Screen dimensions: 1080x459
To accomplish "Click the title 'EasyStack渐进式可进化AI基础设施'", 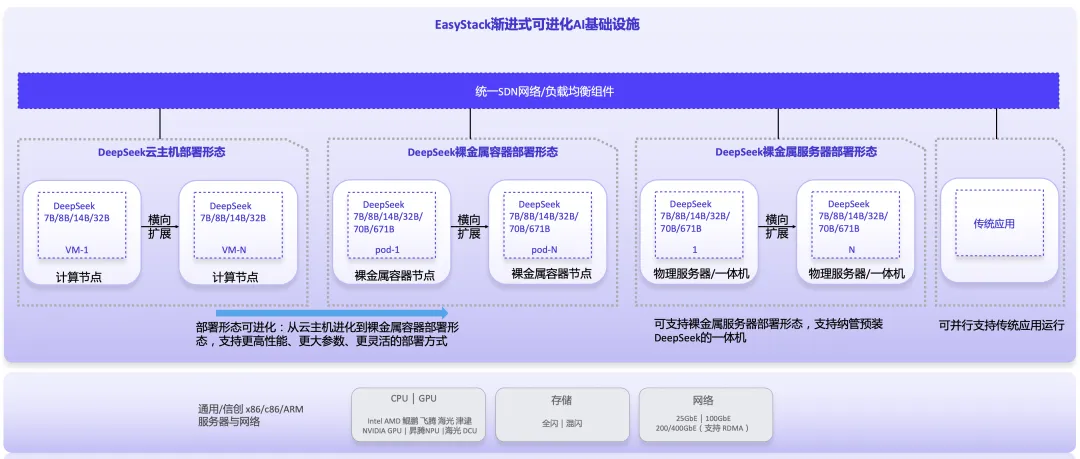I will (537, 25).
